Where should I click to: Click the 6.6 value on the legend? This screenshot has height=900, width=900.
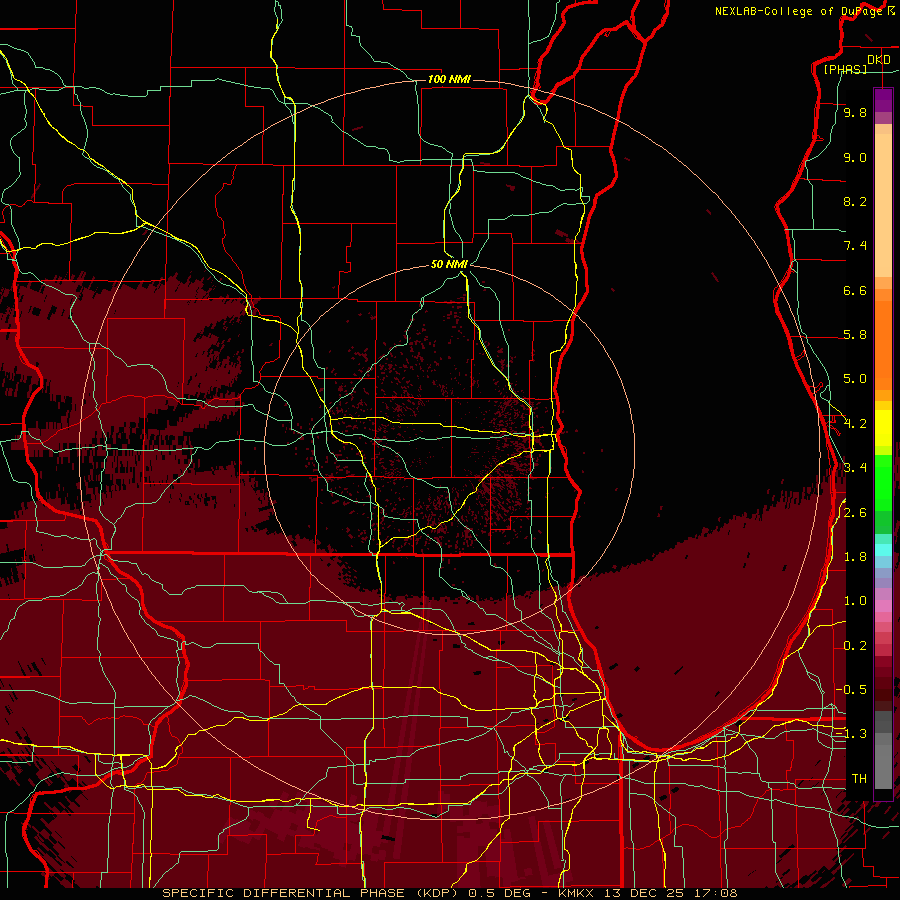855,290
